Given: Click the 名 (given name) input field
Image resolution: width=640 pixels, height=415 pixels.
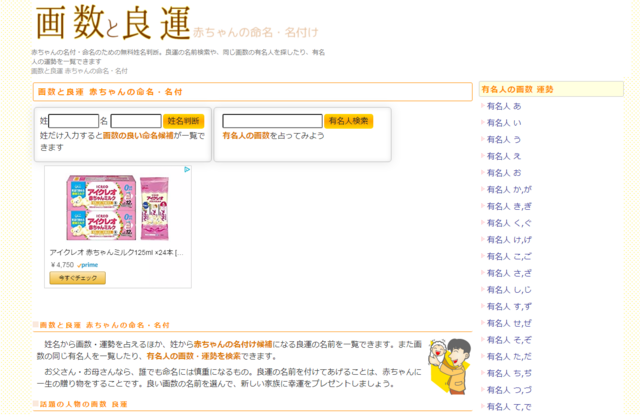Looking at the screenshot, I should pos(135,121).
